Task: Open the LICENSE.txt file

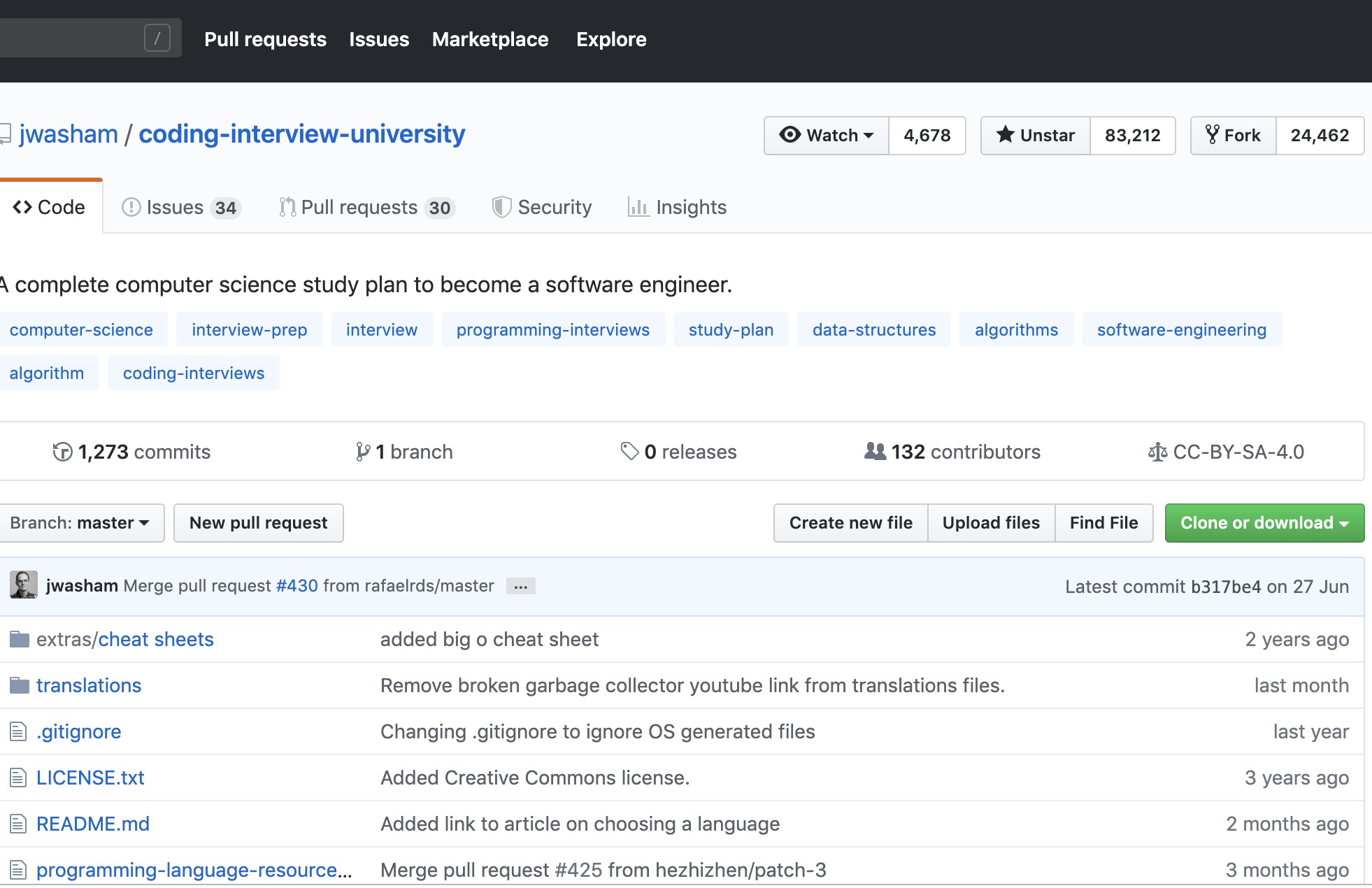Action: pos(90,778)
